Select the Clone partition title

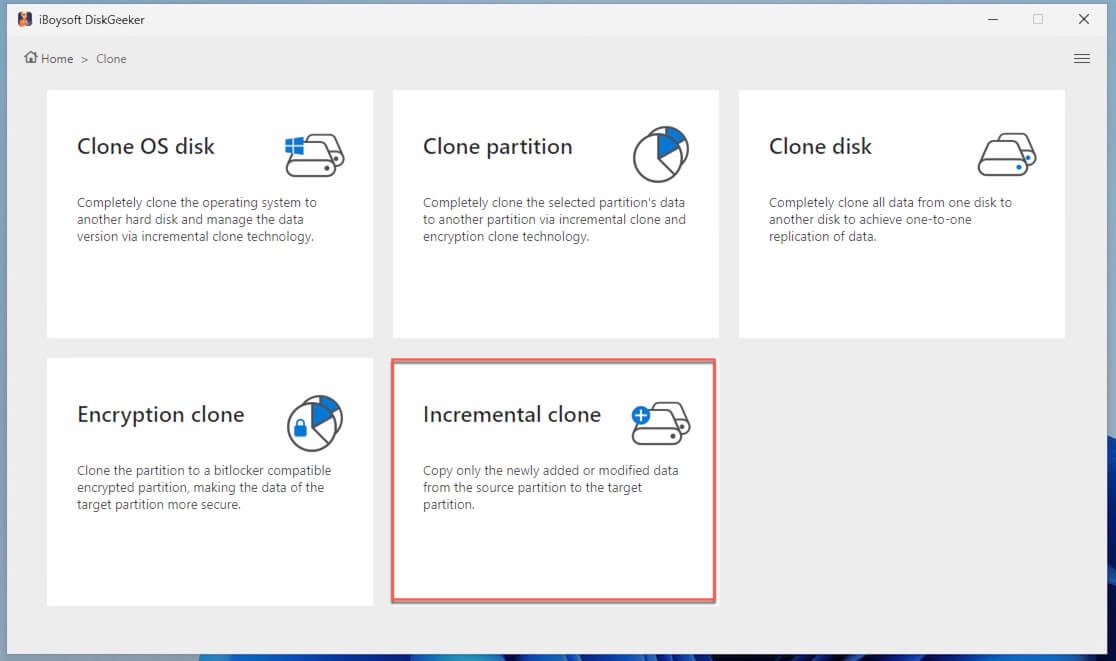tap(498, 147)
